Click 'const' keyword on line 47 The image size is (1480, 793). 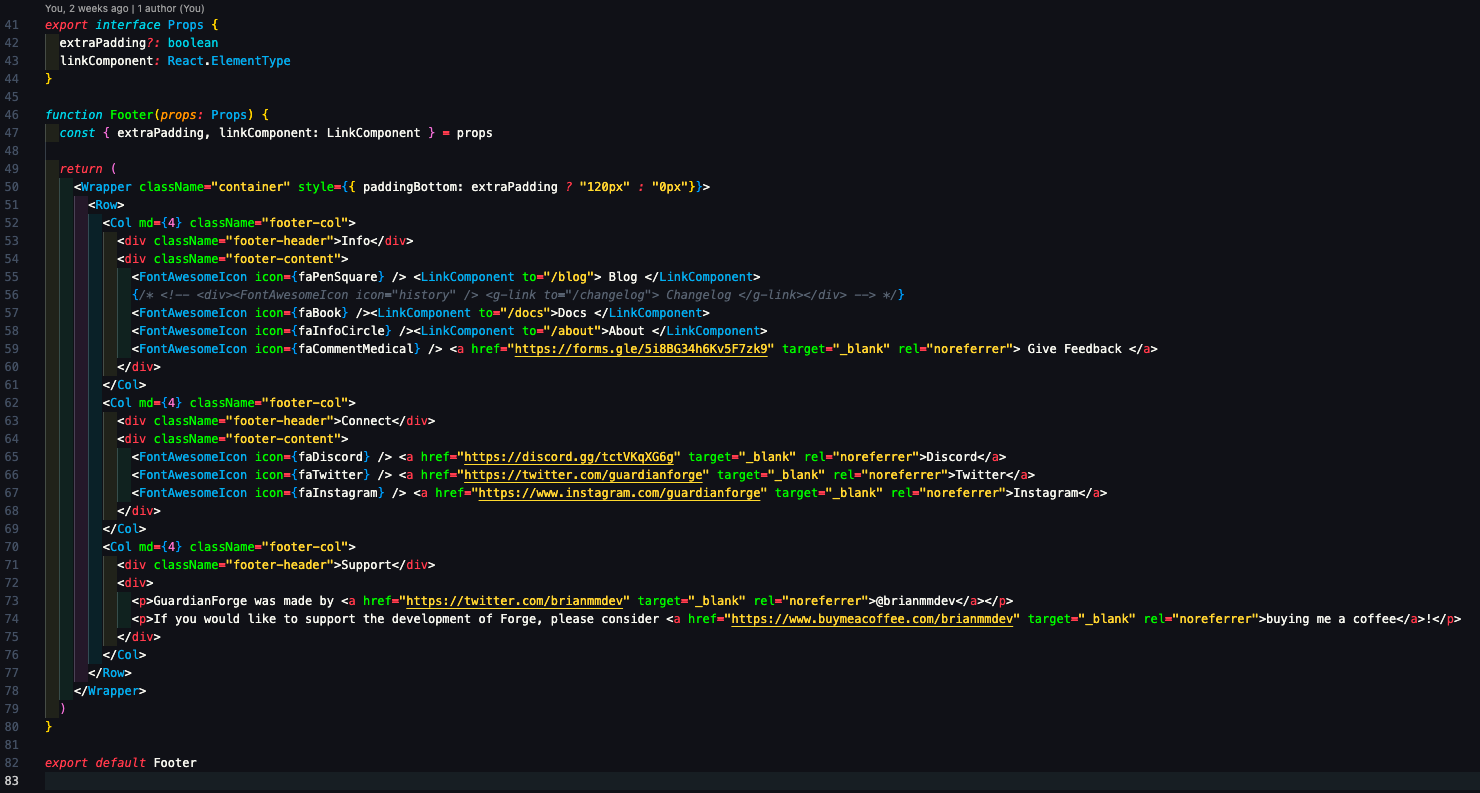(x=78, y=133)
